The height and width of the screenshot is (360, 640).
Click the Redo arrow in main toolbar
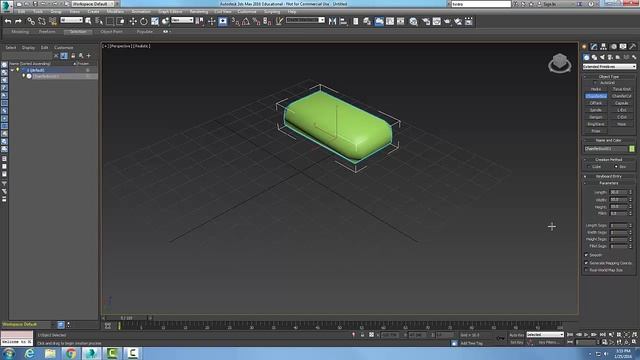coord(18,21)
